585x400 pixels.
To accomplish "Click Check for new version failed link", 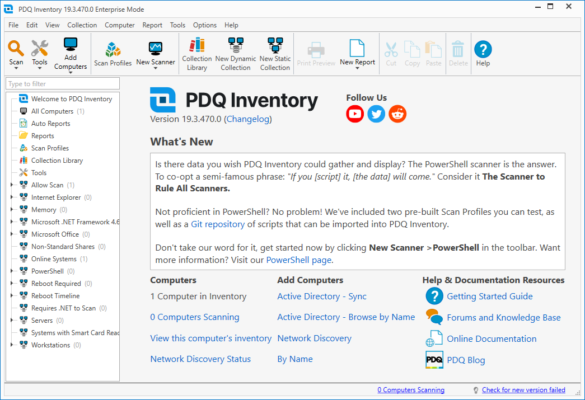I will click(523, 390).
